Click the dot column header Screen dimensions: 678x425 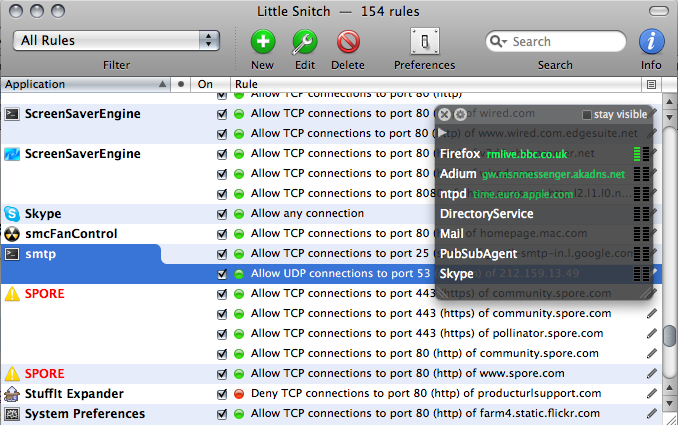[x=181, y=84]
